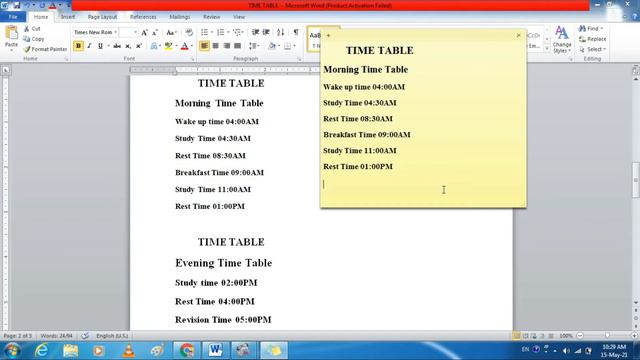Open the font size dropdown
The image size is (640, 360).
136,32
